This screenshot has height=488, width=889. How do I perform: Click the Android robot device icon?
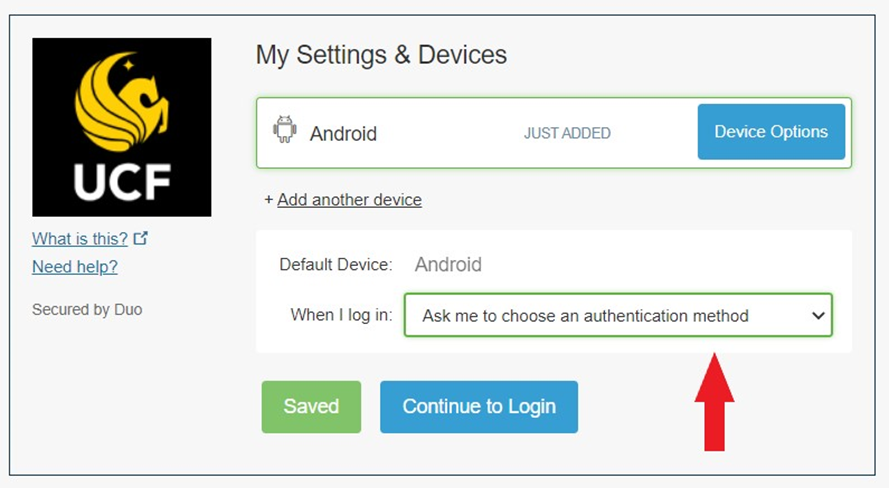point(285,129)
